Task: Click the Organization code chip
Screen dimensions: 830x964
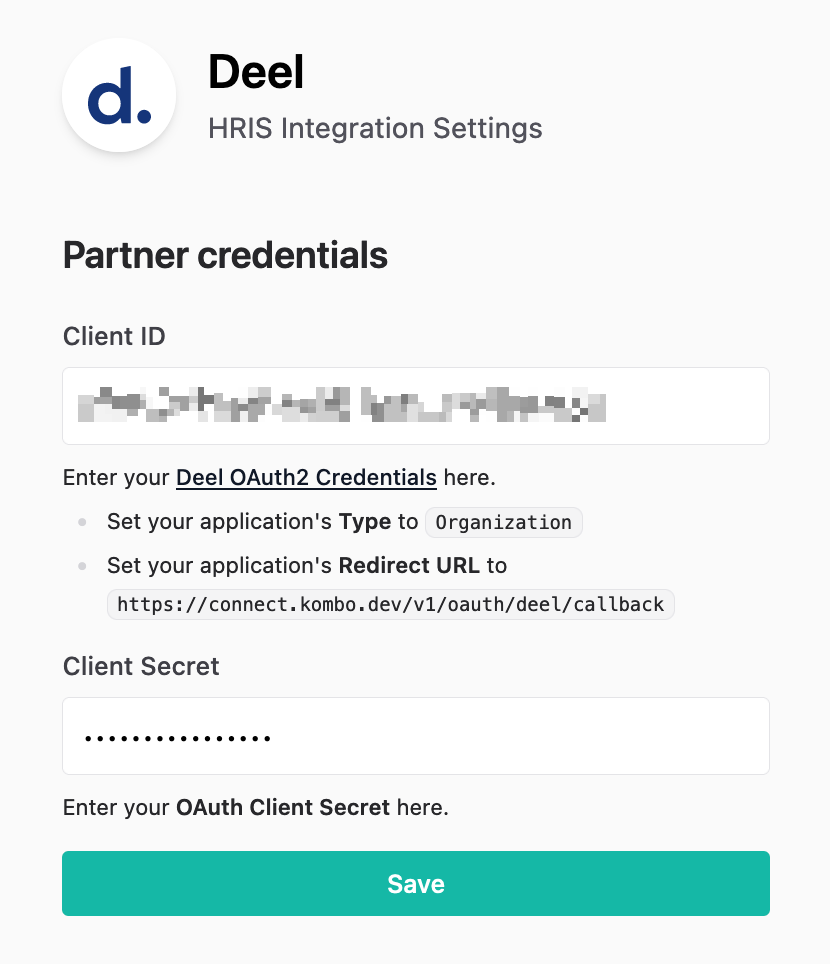Action: click(504, 523)
